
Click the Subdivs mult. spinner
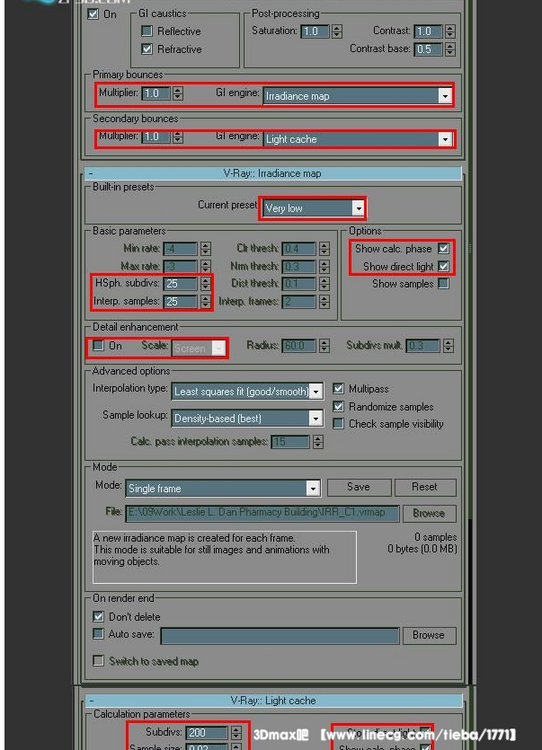point(448,345)
